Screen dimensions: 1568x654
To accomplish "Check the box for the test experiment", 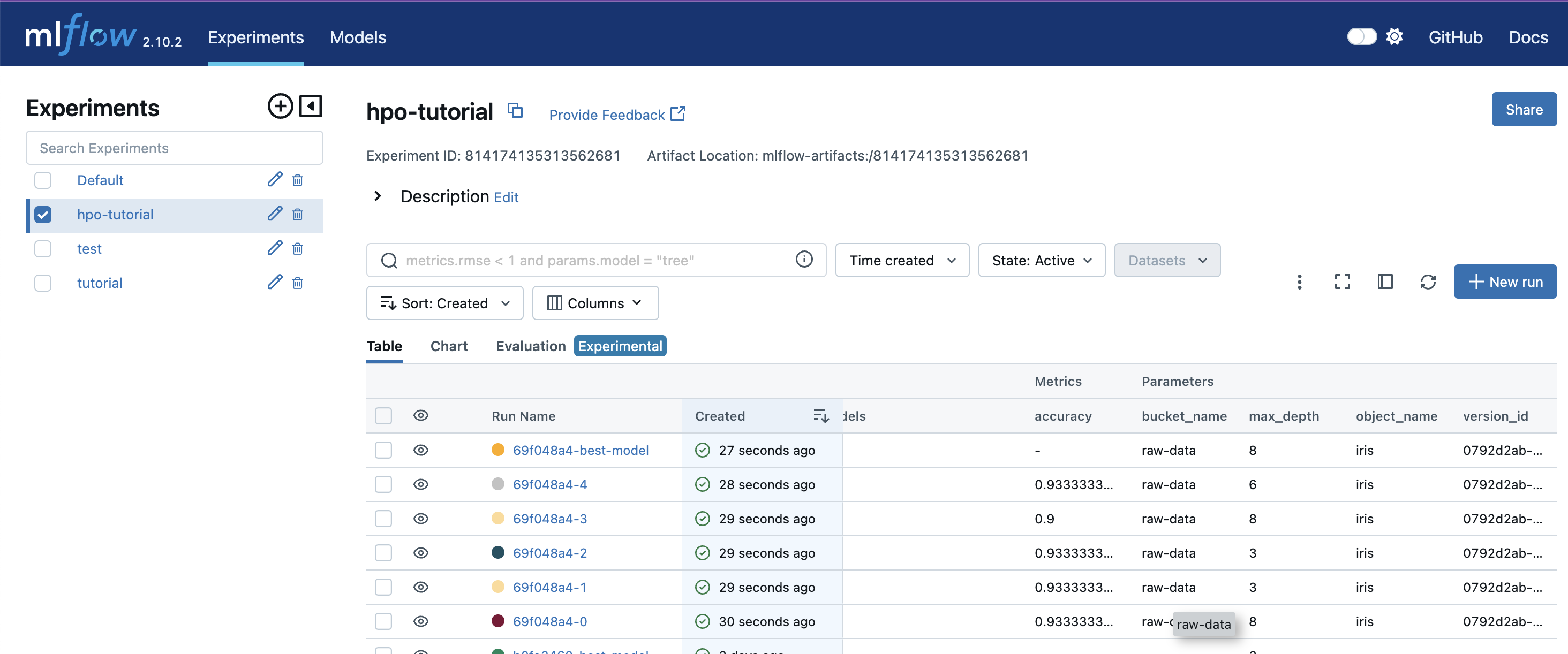I will tap(43, 249).
